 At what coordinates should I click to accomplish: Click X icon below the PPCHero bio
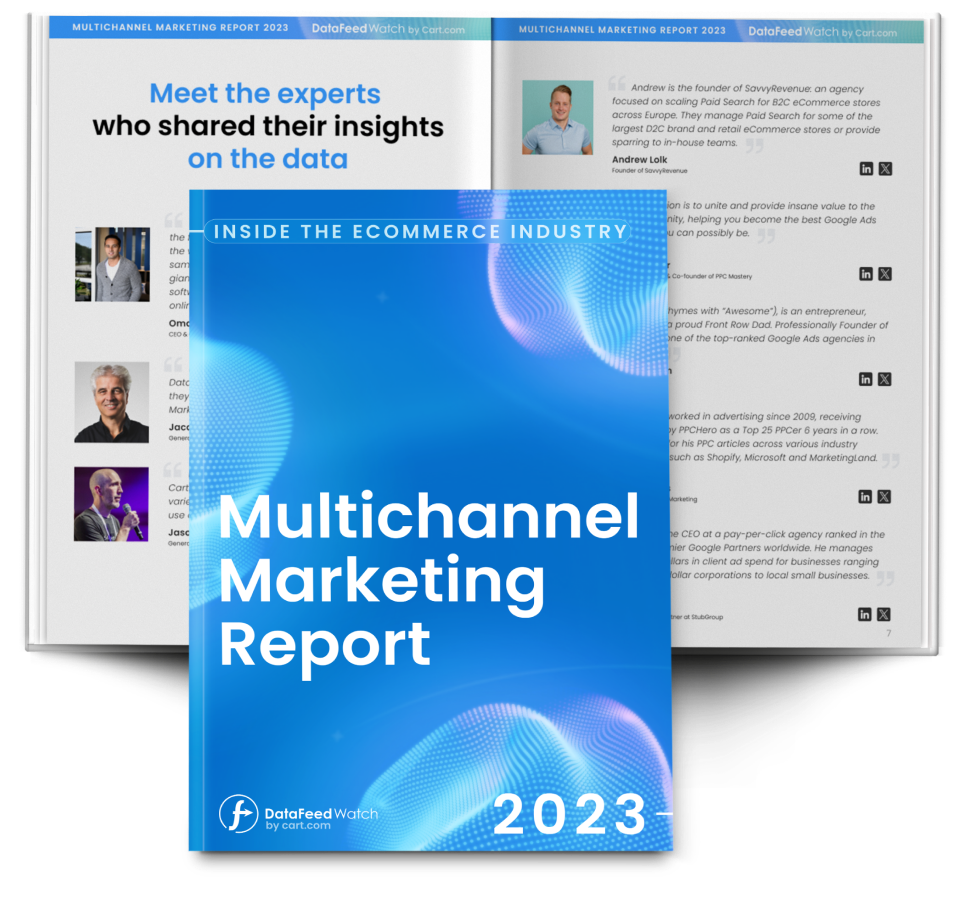pyautogui.click(x=884, y=496)
